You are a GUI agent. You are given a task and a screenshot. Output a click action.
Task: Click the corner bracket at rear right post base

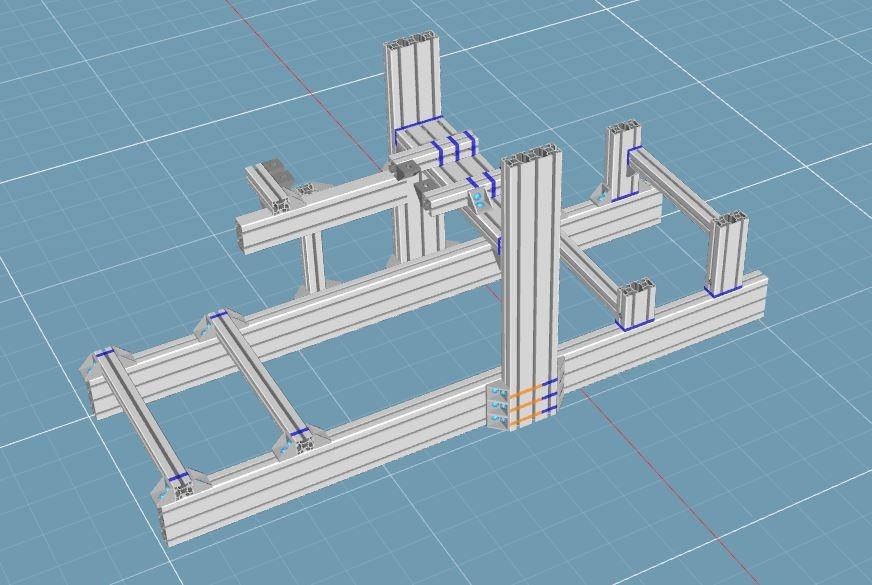pyautogui.click(x=603, y=192)
